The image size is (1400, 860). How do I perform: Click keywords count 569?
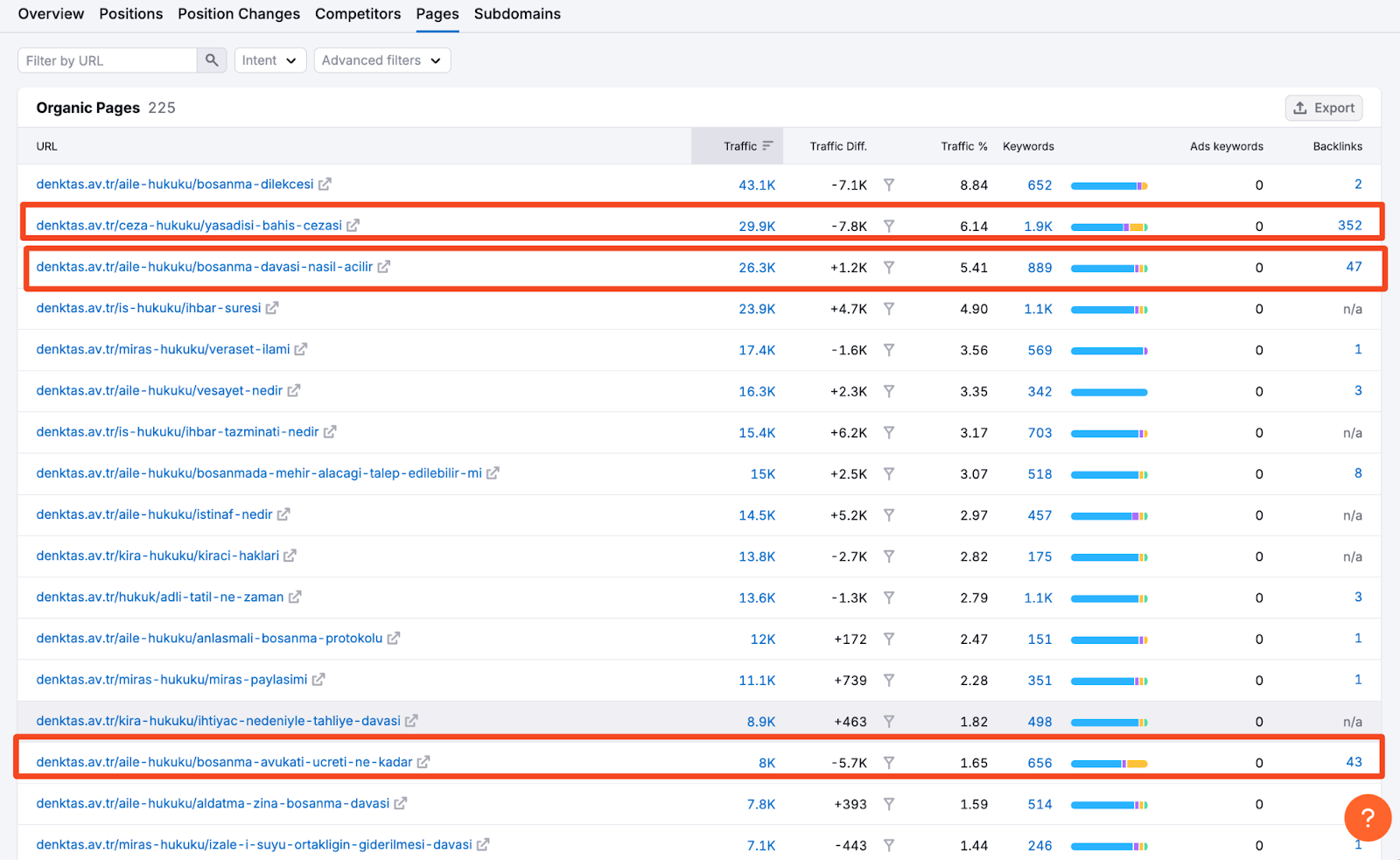1039,350
